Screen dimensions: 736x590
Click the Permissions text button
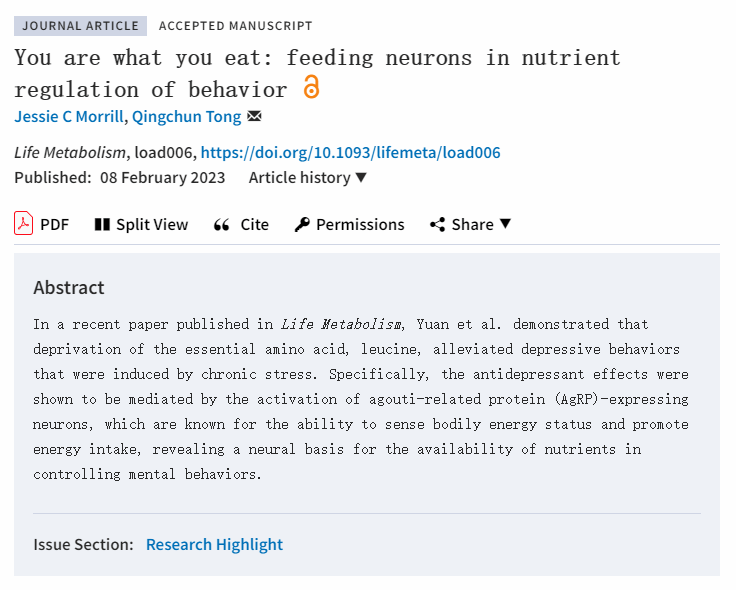[x=360, y=225]
